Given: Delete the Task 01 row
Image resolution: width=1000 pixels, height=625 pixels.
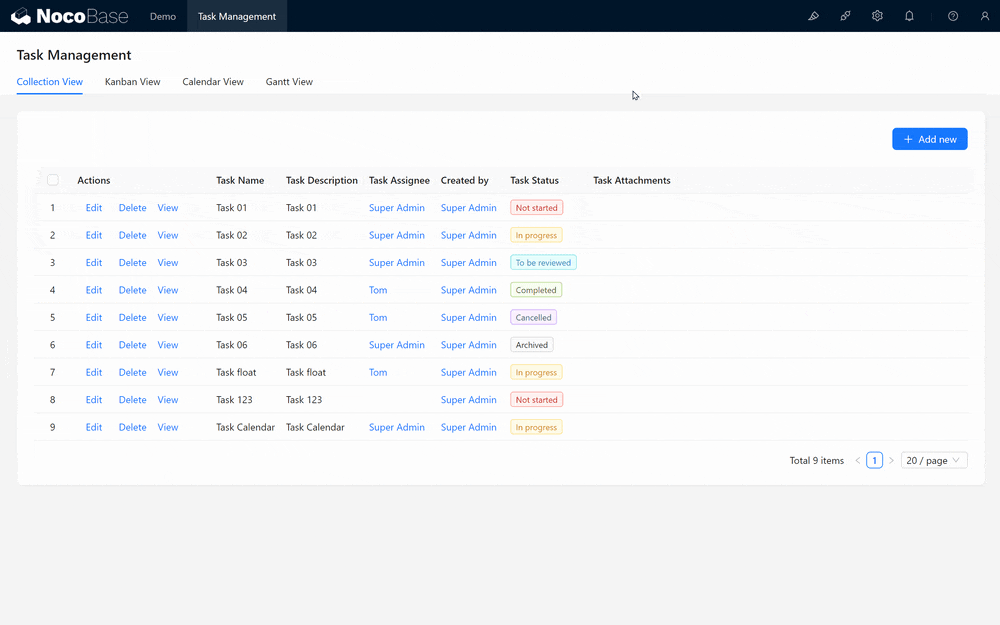Looking at the screenshot, I should [133, 208].
